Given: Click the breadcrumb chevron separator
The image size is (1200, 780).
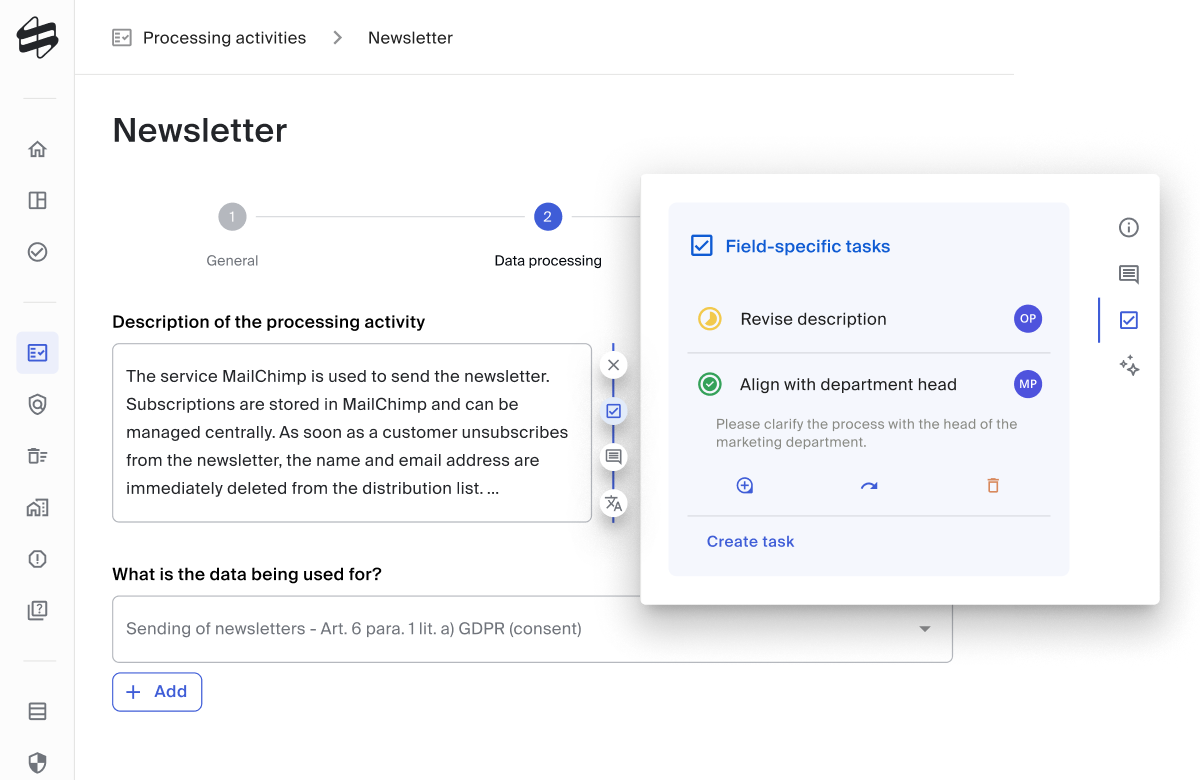Looking at the screenshot, I should [337, 38].
